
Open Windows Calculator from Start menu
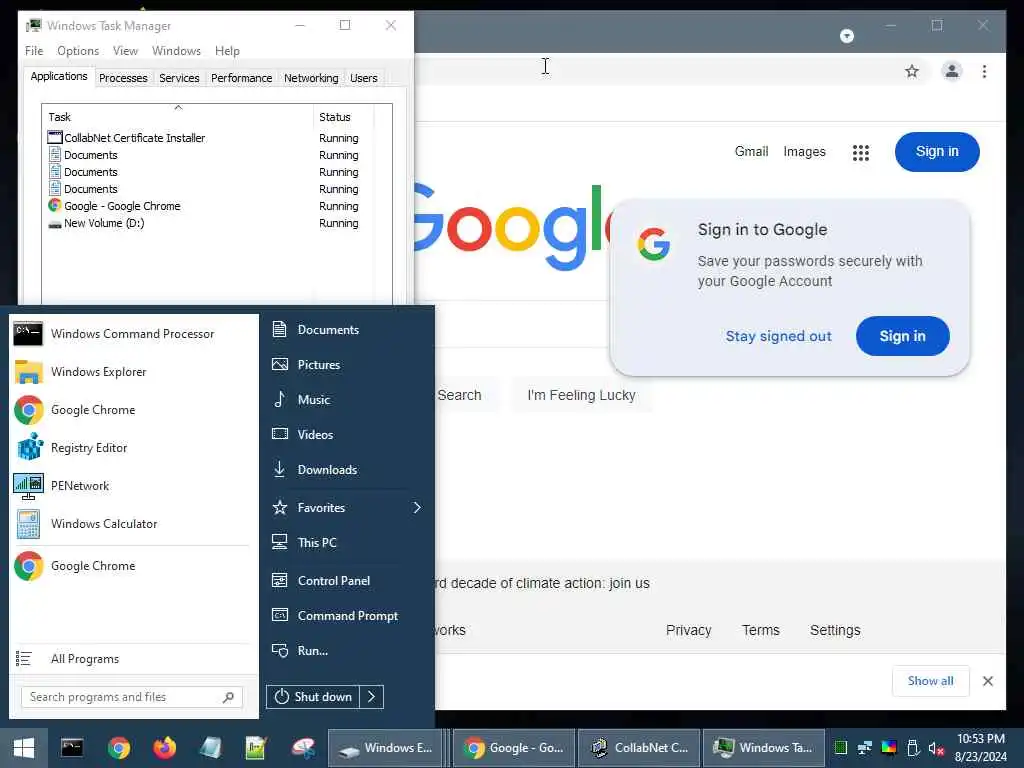[133, 524]
